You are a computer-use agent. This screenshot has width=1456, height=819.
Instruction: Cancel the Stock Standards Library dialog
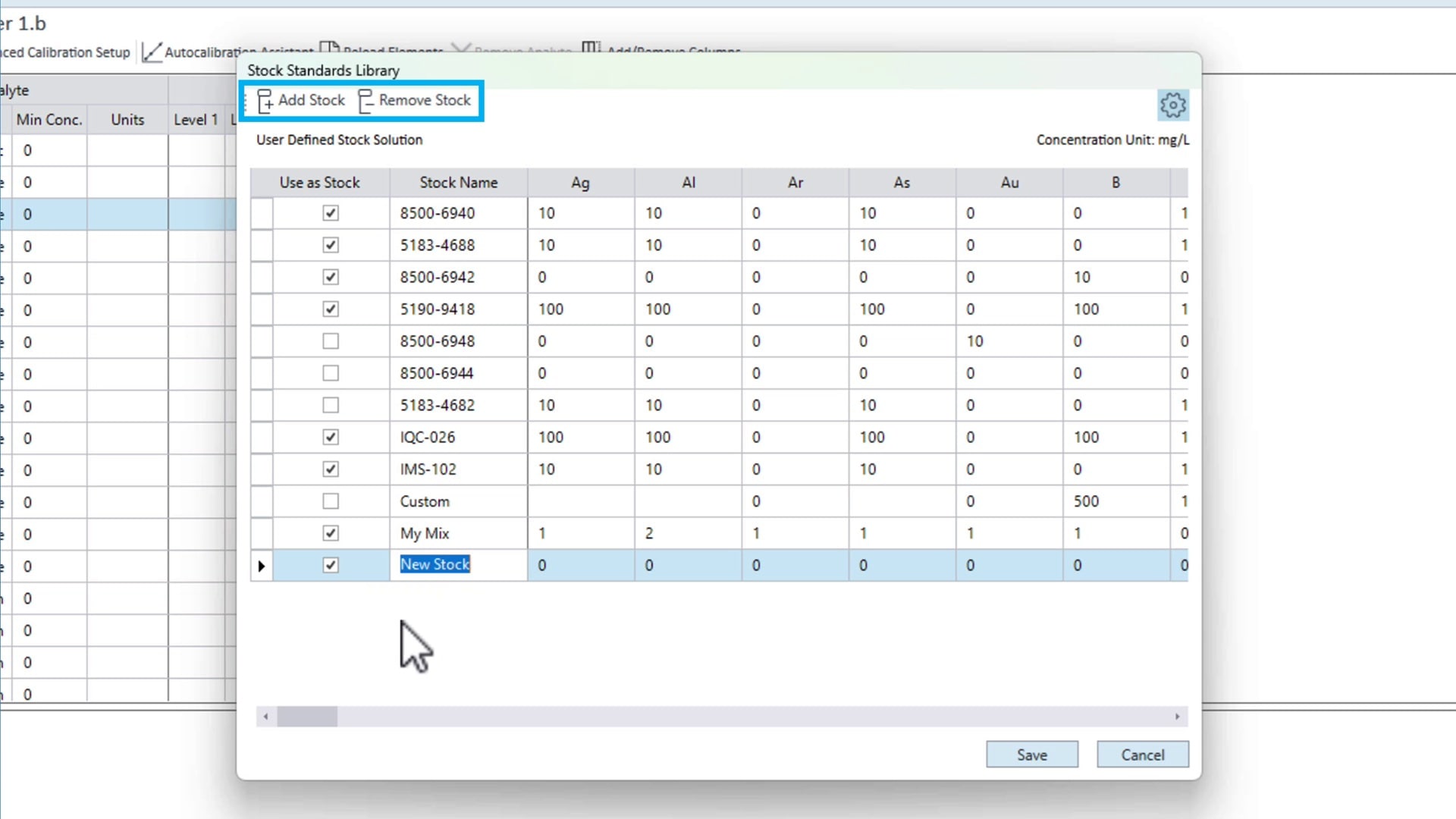point(1142,755)
